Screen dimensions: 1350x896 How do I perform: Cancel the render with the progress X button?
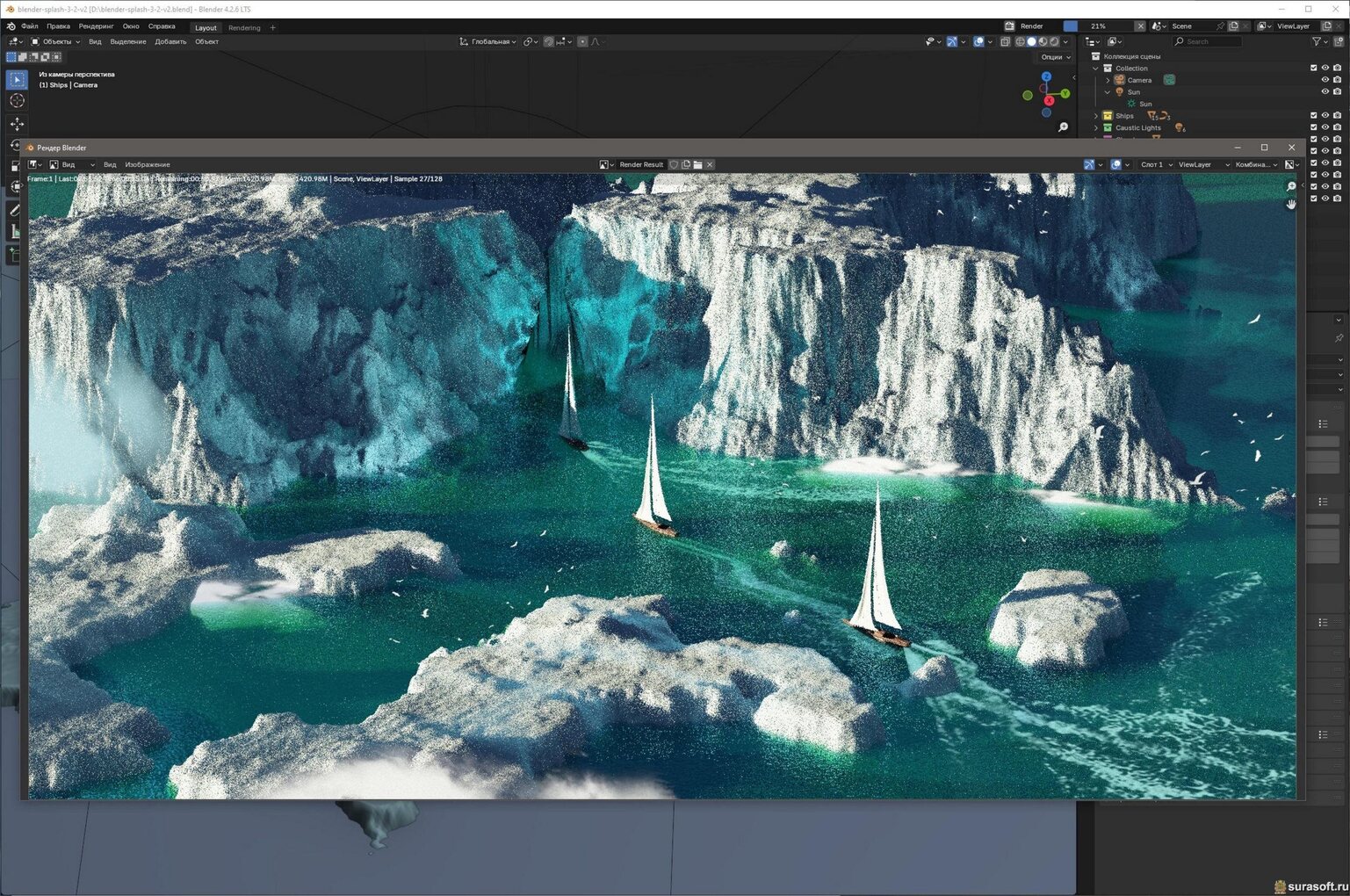(x=1140, y=26)
